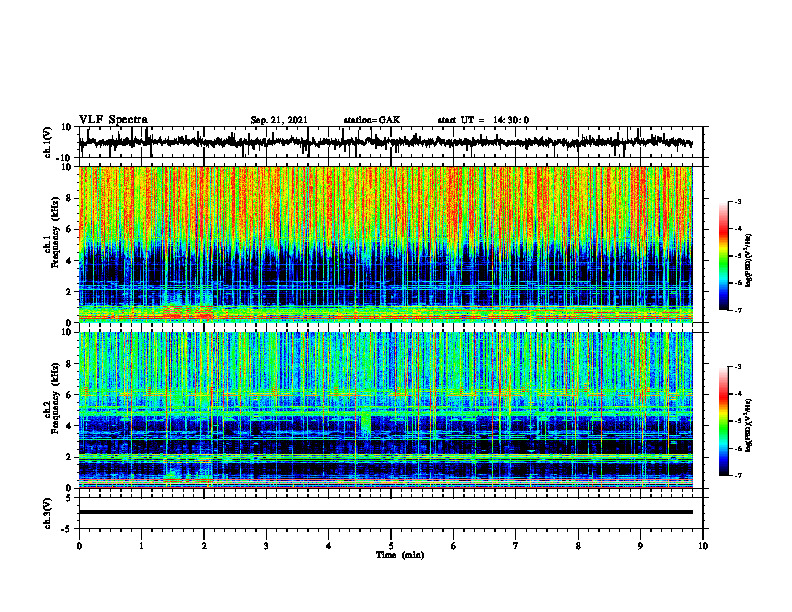Click the time axis tick label "9"
Screen dimensions: 792x612
640,546
